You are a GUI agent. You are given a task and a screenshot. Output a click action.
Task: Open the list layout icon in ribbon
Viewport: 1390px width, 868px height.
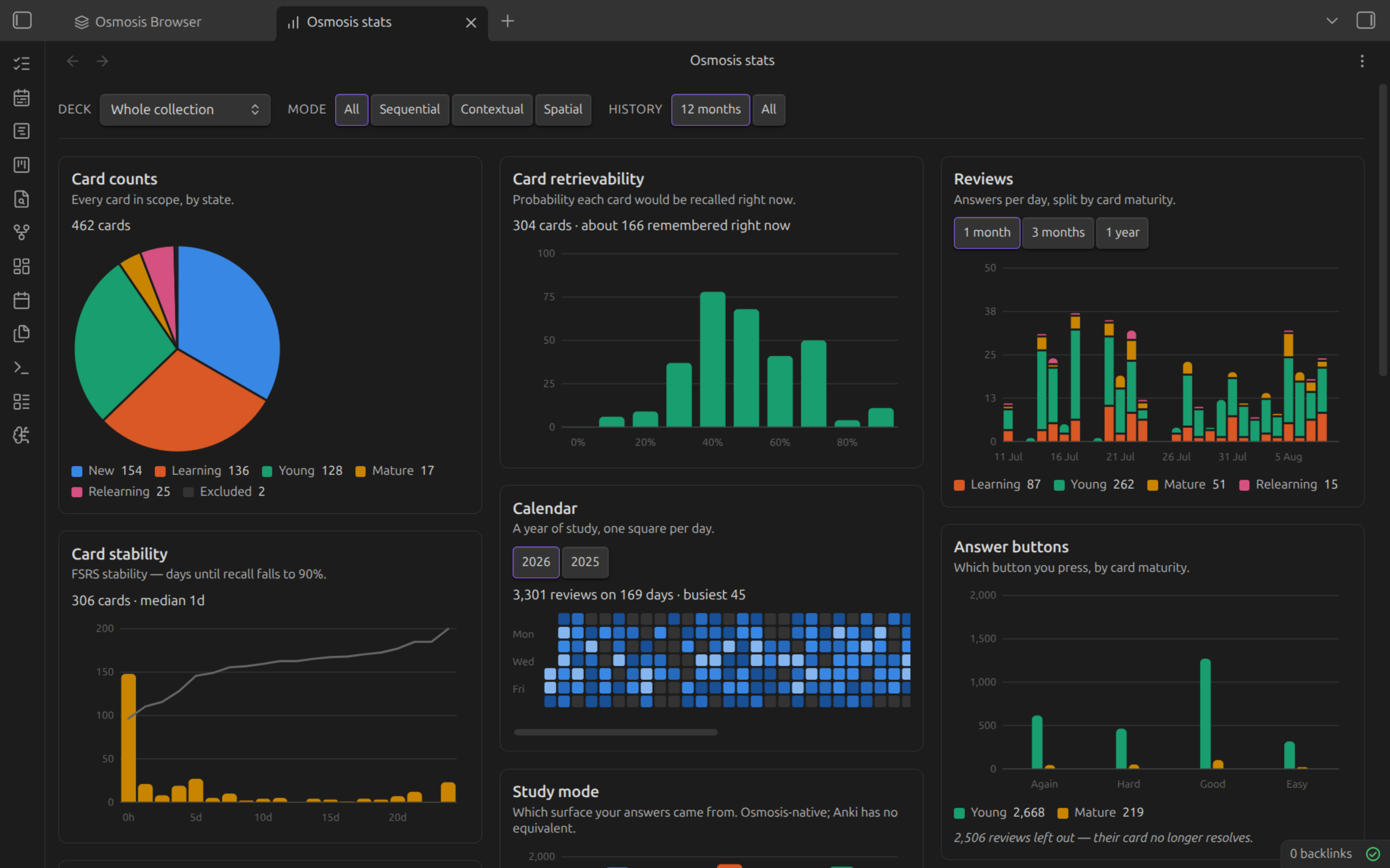(x=22, y=402)
